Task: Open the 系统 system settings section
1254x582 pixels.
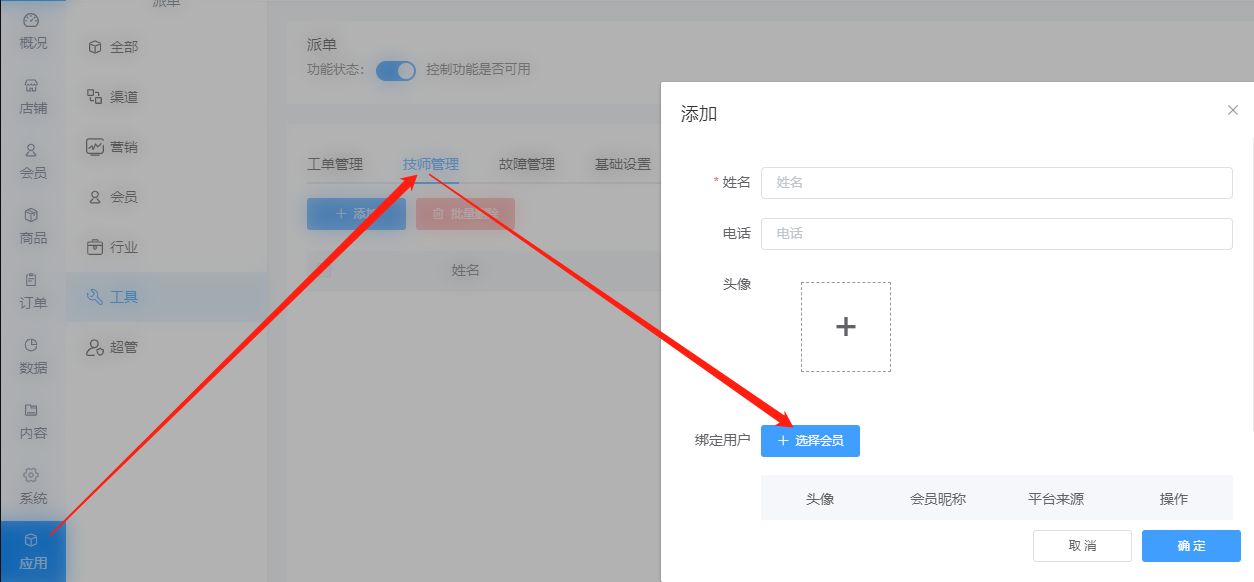Action: click(32, 482)
